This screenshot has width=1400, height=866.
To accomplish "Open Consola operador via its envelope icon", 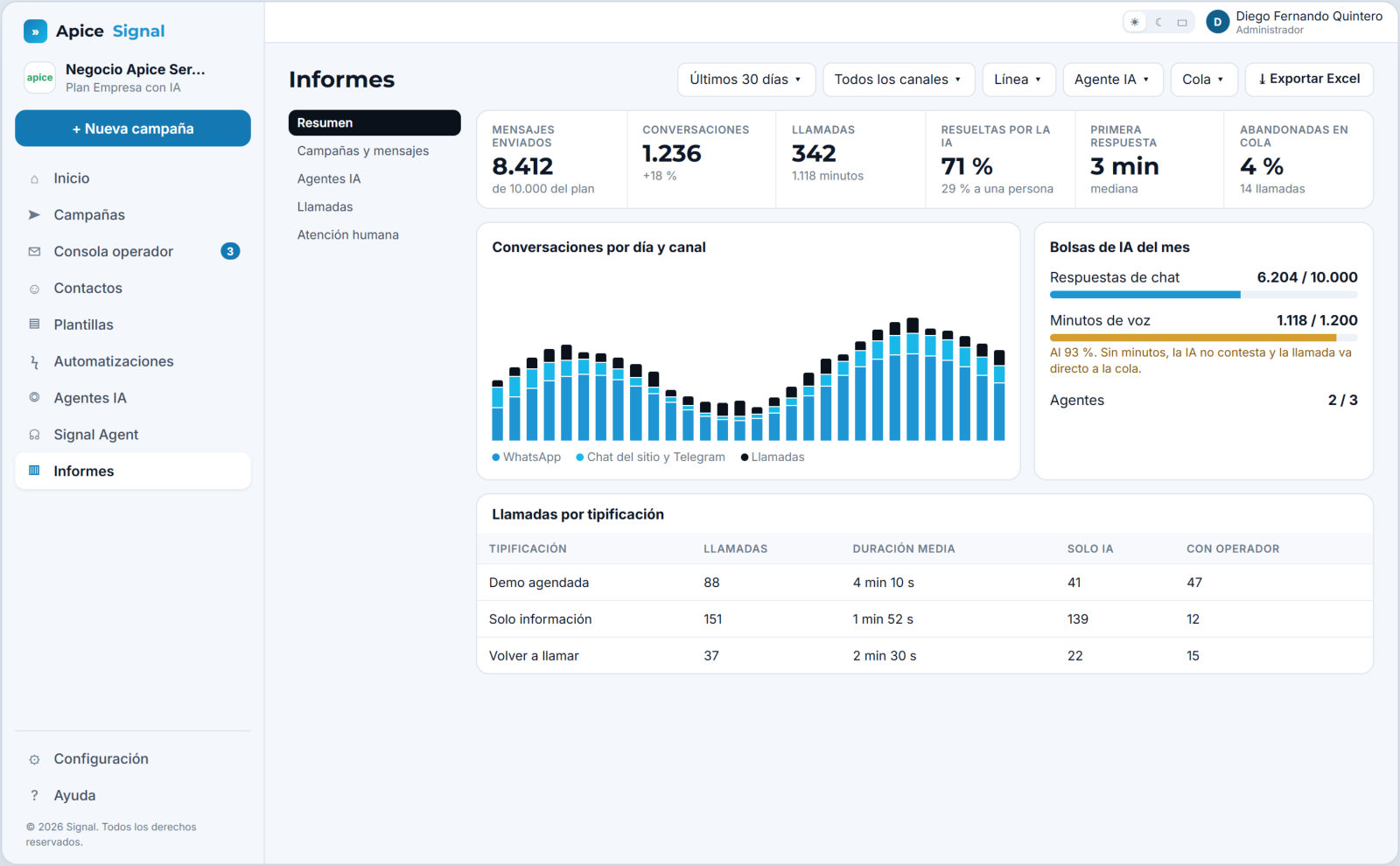I will 34,252.
